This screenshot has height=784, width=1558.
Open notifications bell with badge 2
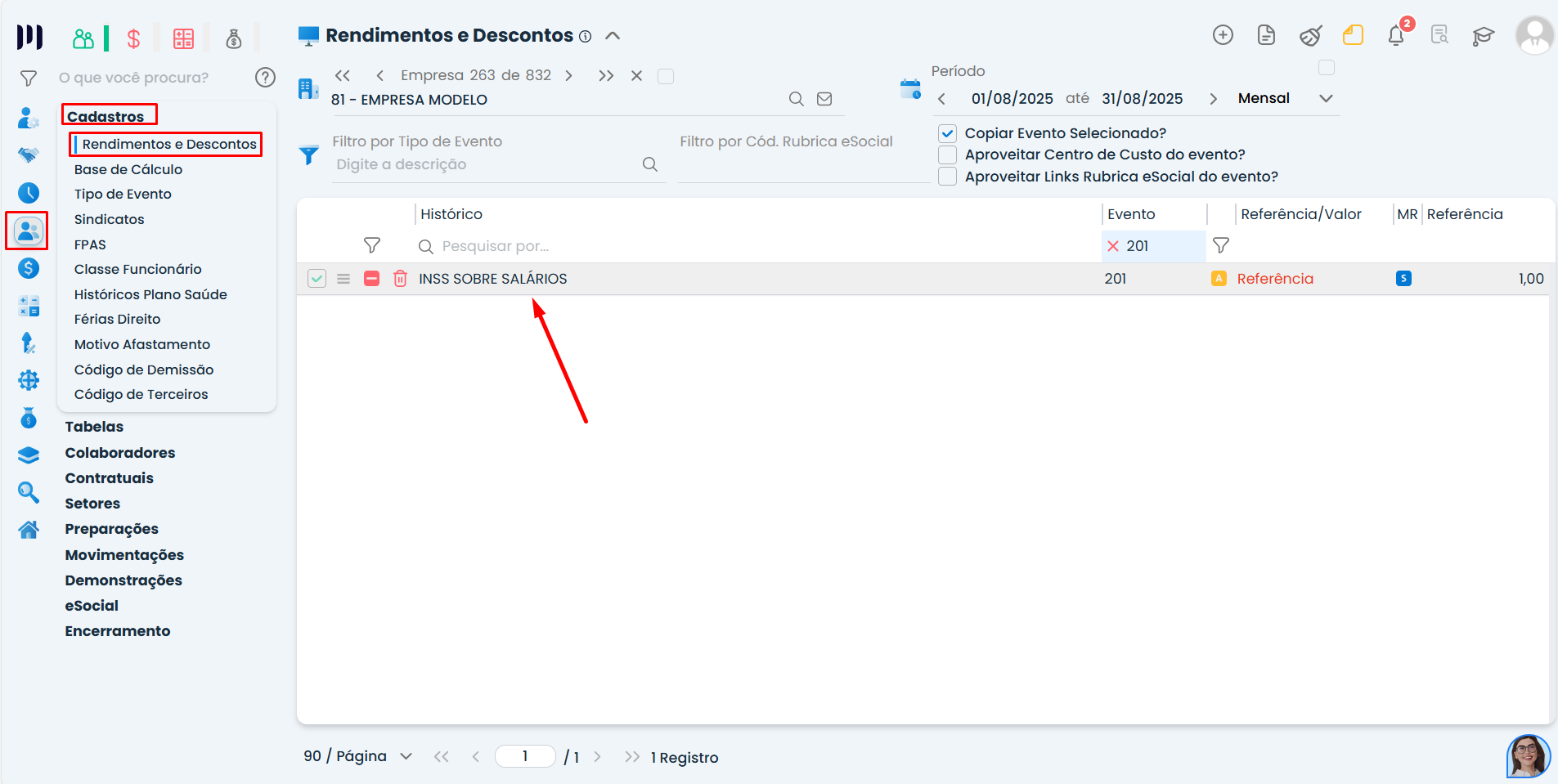1396,35
